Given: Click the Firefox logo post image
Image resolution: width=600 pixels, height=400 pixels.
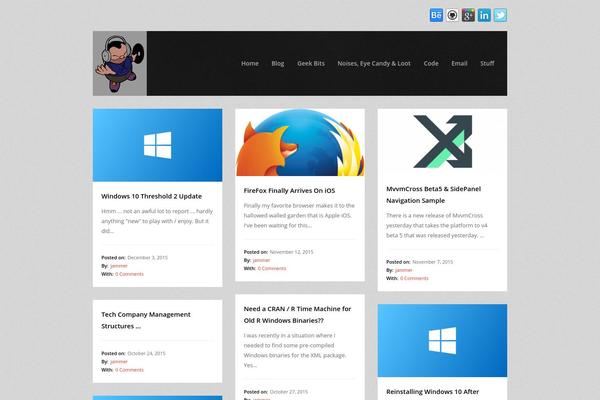Looking at the screenshot, I should click(x=300, y=142).
